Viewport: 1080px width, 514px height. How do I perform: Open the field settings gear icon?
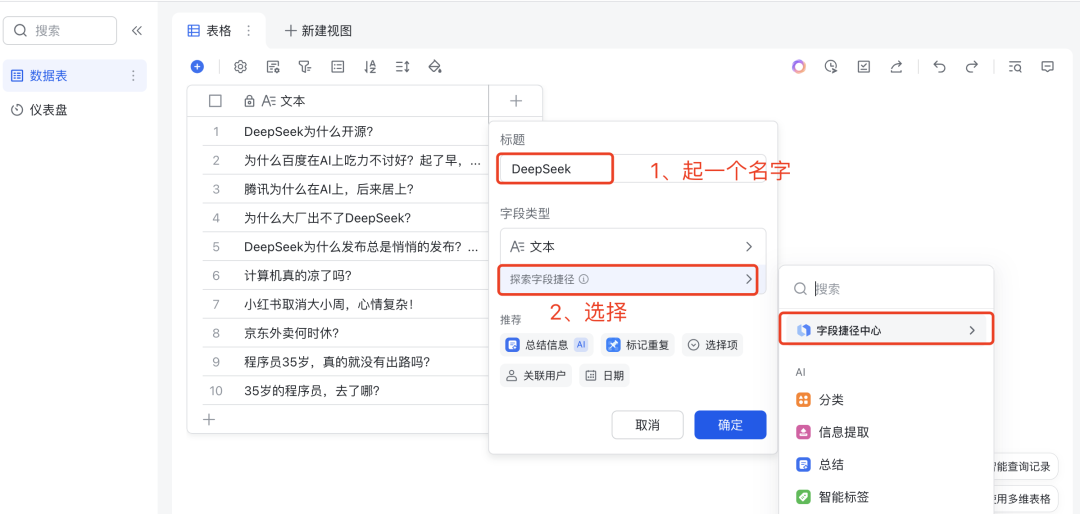(240, 67)
